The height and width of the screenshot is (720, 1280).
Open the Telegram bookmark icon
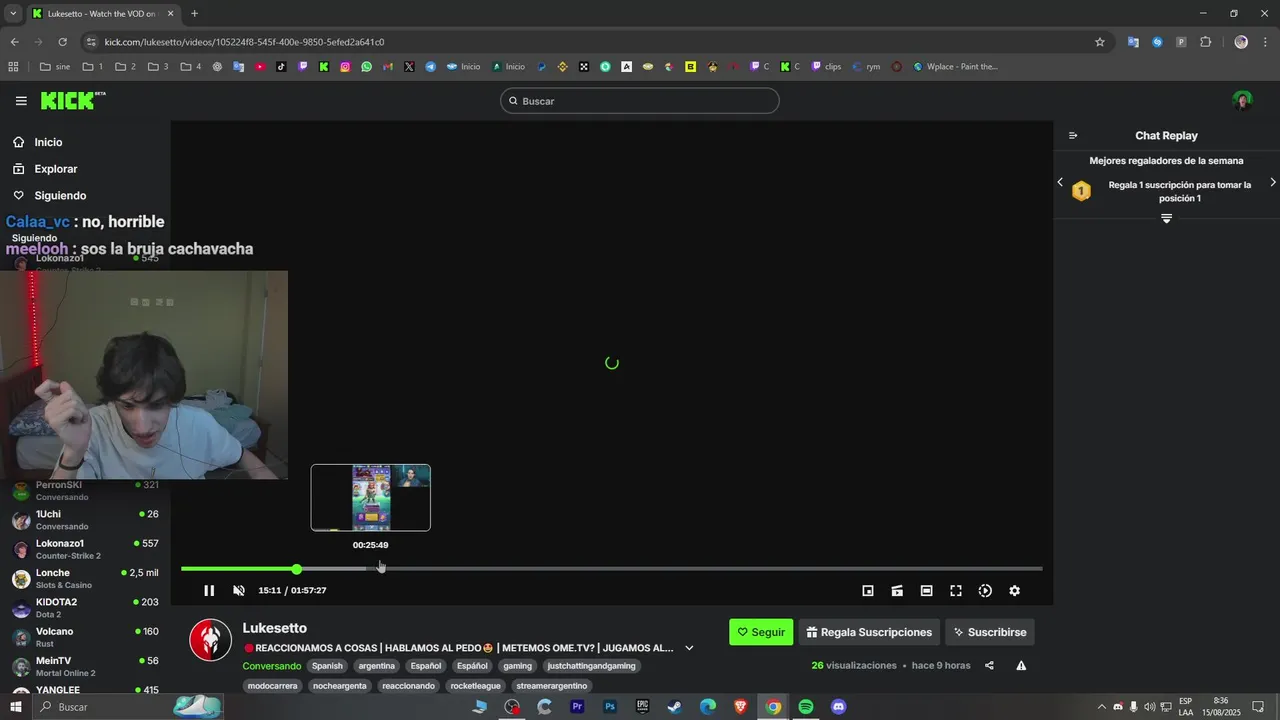(x=431, y=67)
